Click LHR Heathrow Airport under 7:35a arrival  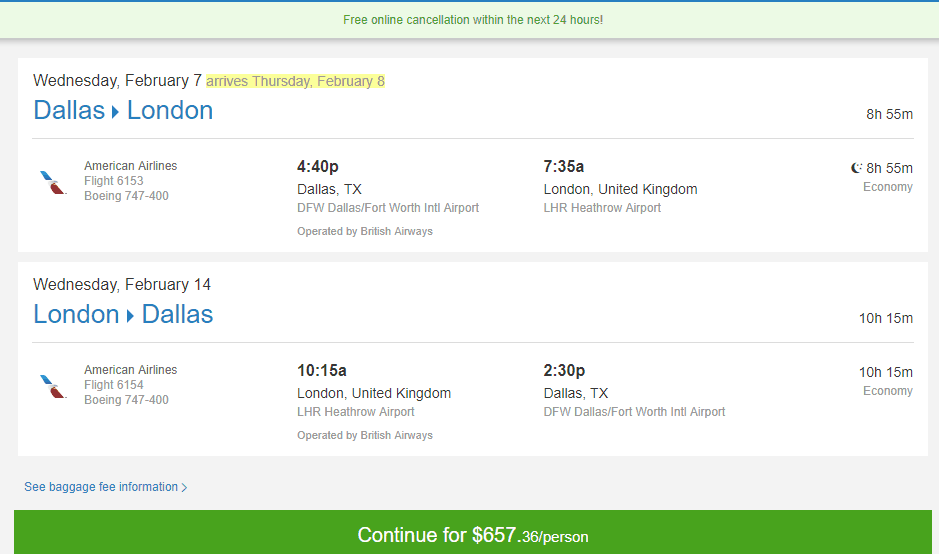(x=602, y=208)
